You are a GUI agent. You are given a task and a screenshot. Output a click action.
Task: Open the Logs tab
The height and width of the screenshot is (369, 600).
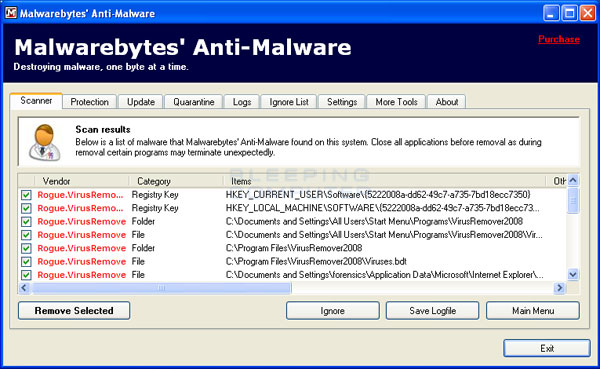pos(242,102)
